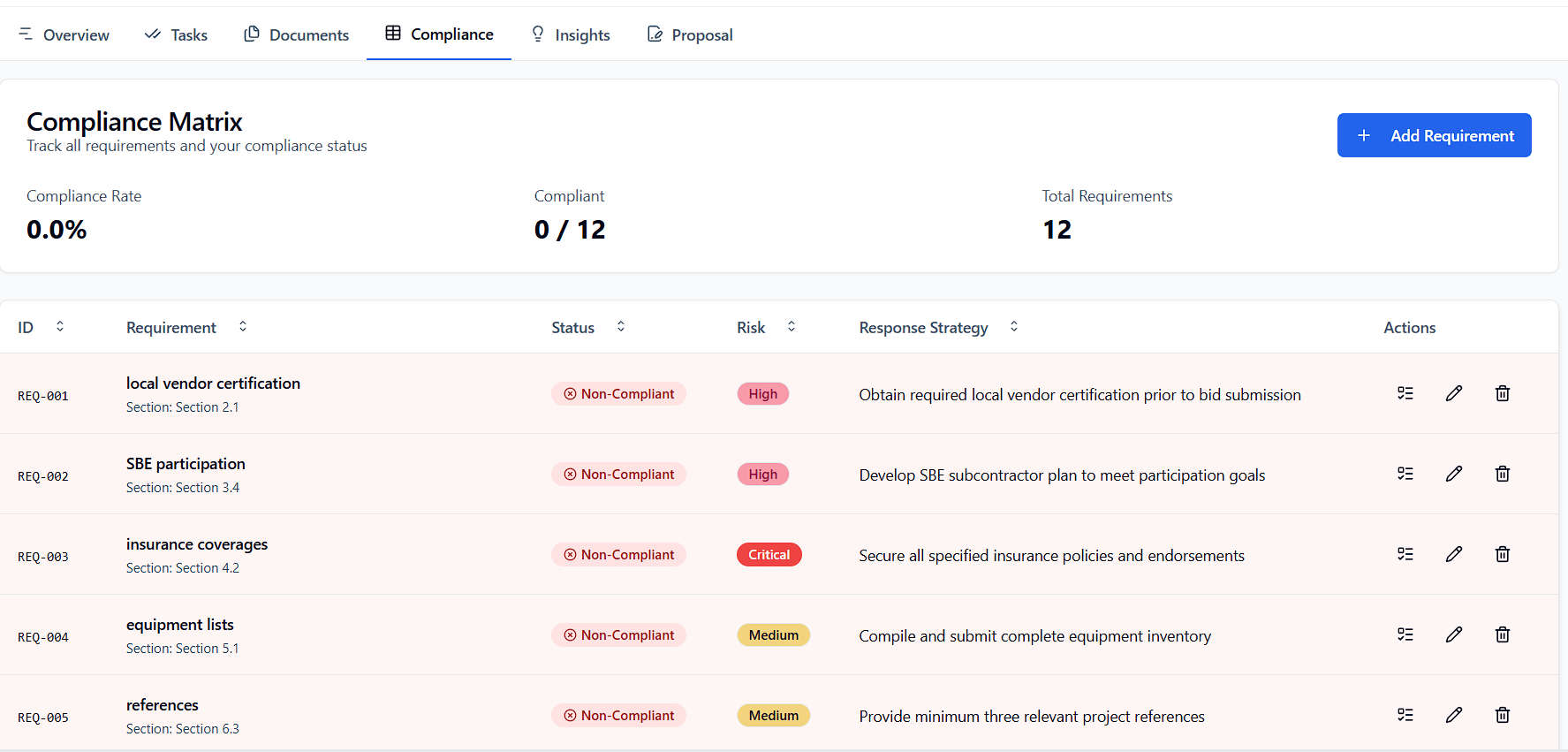Click the Add Requirement button
Screen dimensions: 1568x752
click(1434, 135)
